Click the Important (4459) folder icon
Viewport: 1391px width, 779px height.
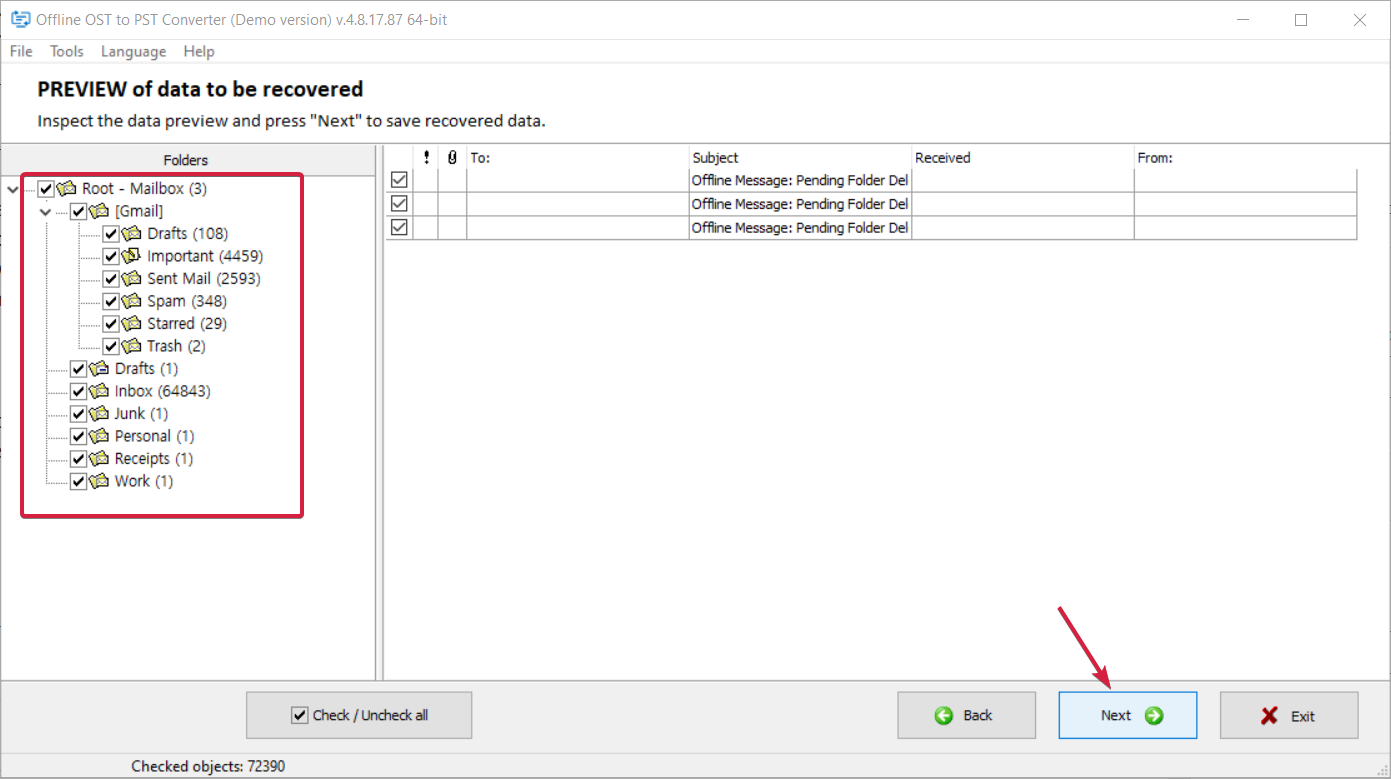click(x=131, y=256)
